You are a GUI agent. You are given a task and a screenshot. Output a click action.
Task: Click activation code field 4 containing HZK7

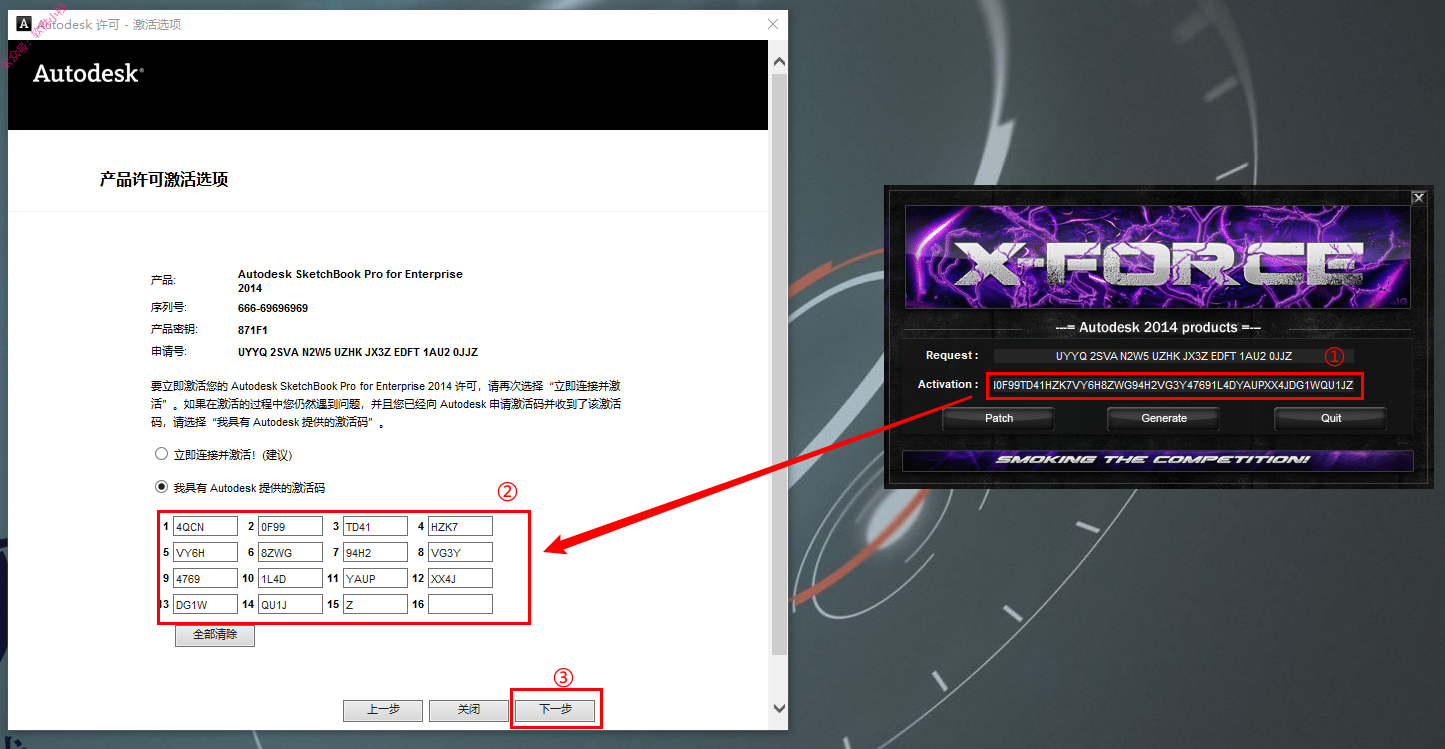(x=460, y=526)
